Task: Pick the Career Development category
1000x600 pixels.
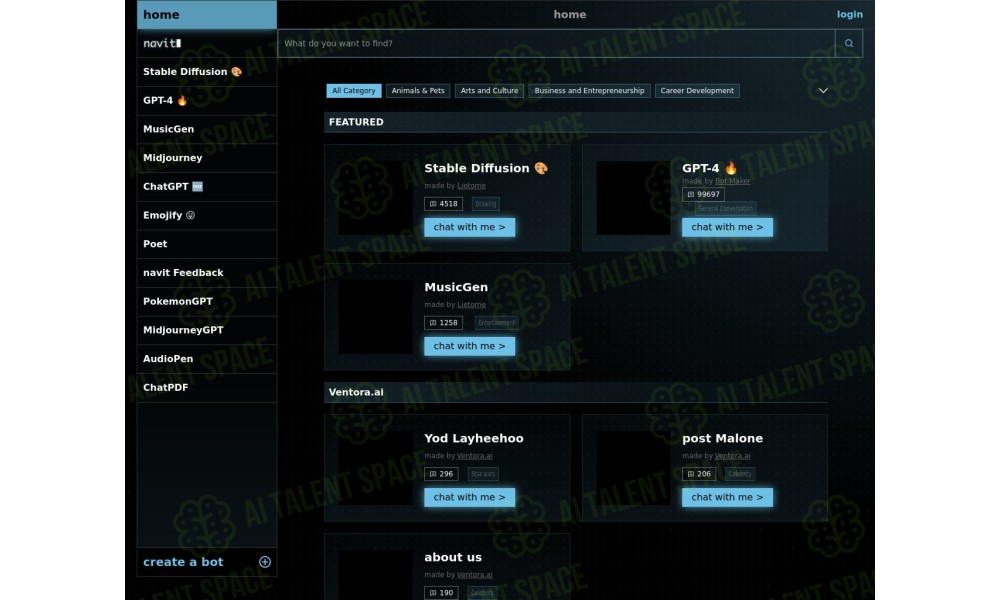Action: coord(697,91)
